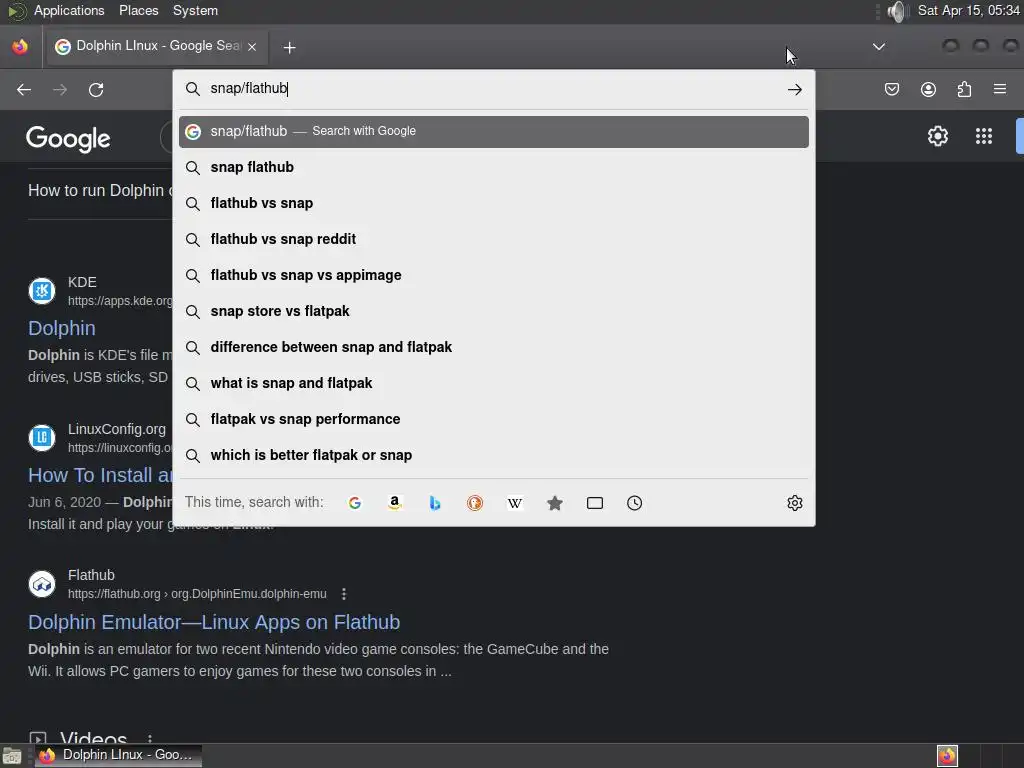
Task: Close the Dolphin LInux Google Search tab
Action: pyautogui.click(x=252, y=46)
